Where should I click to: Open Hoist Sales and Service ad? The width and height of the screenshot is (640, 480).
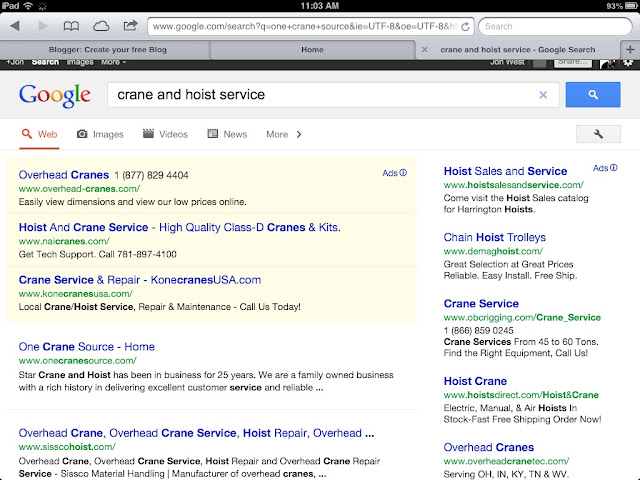505,171
